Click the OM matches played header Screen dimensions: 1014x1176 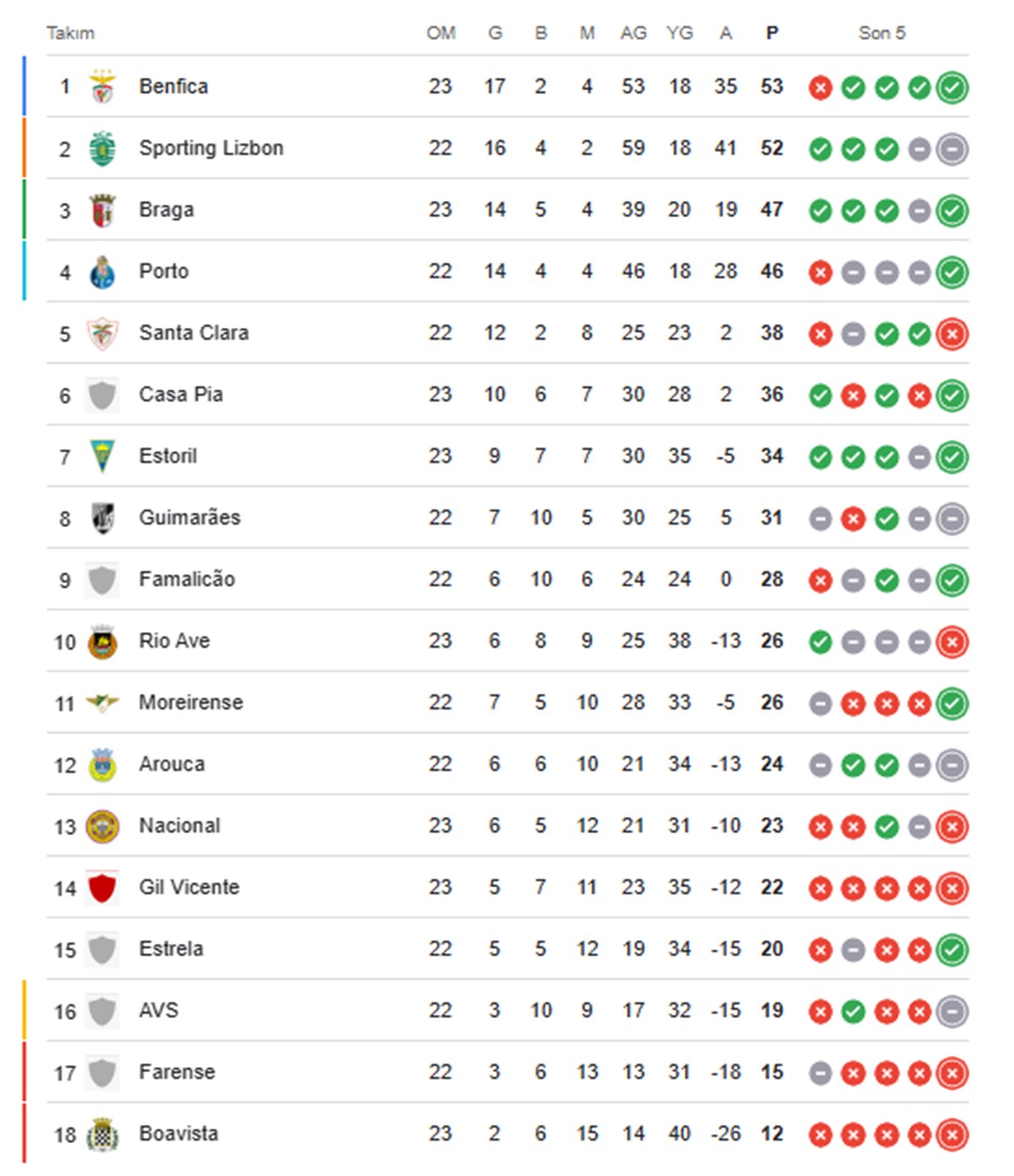(441, 33)
